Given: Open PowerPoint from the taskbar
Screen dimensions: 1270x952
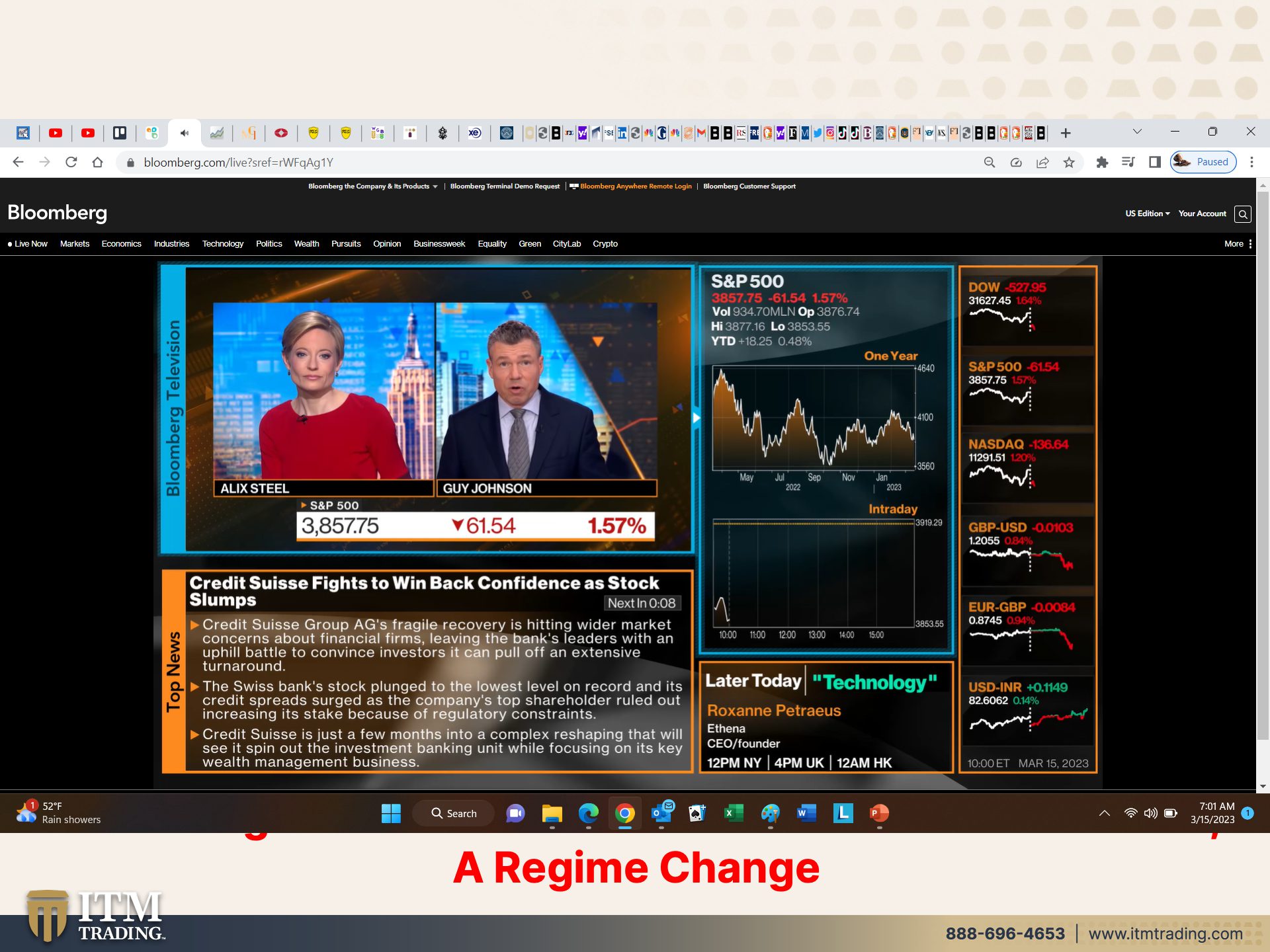Looking at the screenshot, I should pos(879,813).
